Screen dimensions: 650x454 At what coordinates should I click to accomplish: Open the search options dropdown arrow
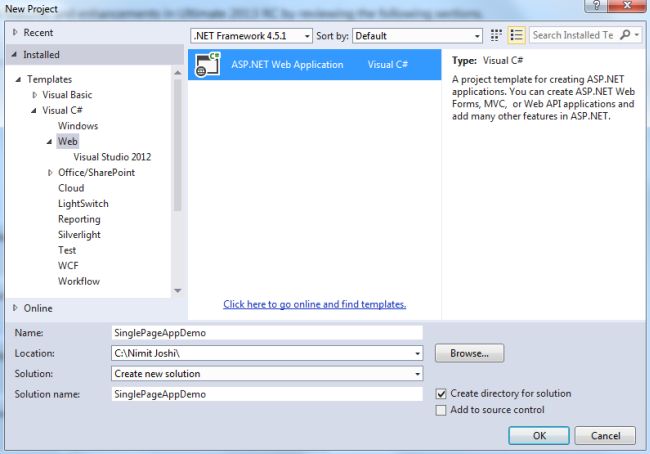[637, 35]
